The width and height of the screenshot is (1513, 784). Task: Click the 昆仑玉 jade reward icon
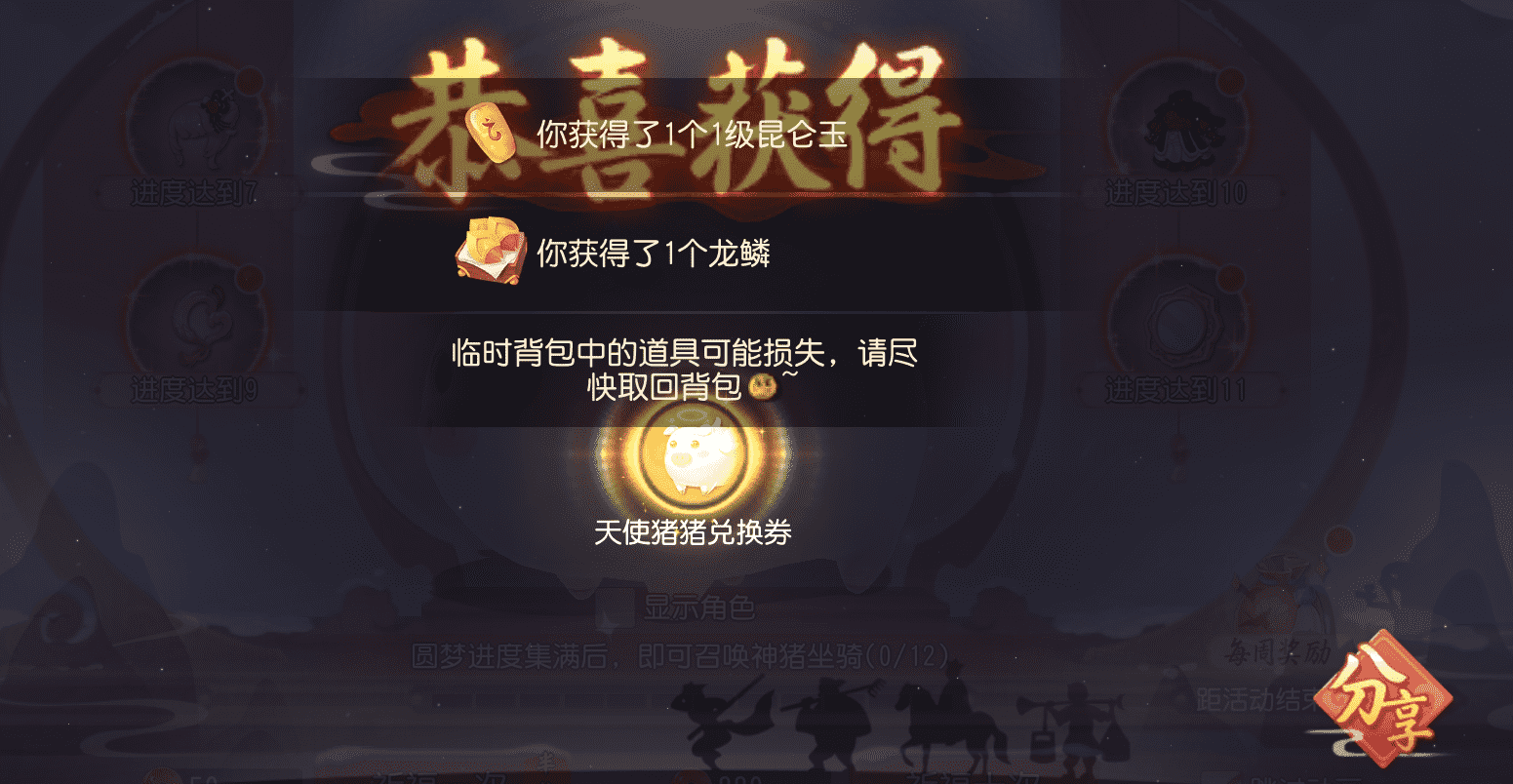pyautogui.click(x=493, y=135)
